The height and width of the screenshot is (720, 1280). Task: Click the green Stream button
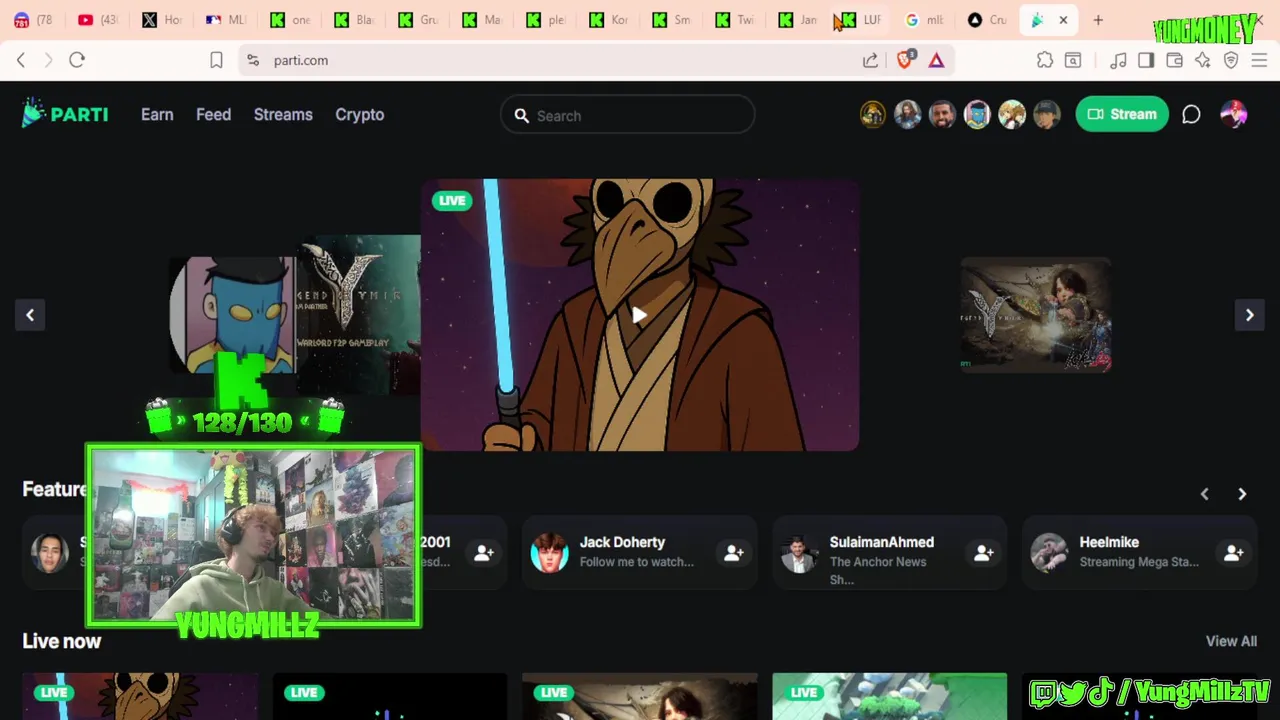click(x=1122, y=114)
